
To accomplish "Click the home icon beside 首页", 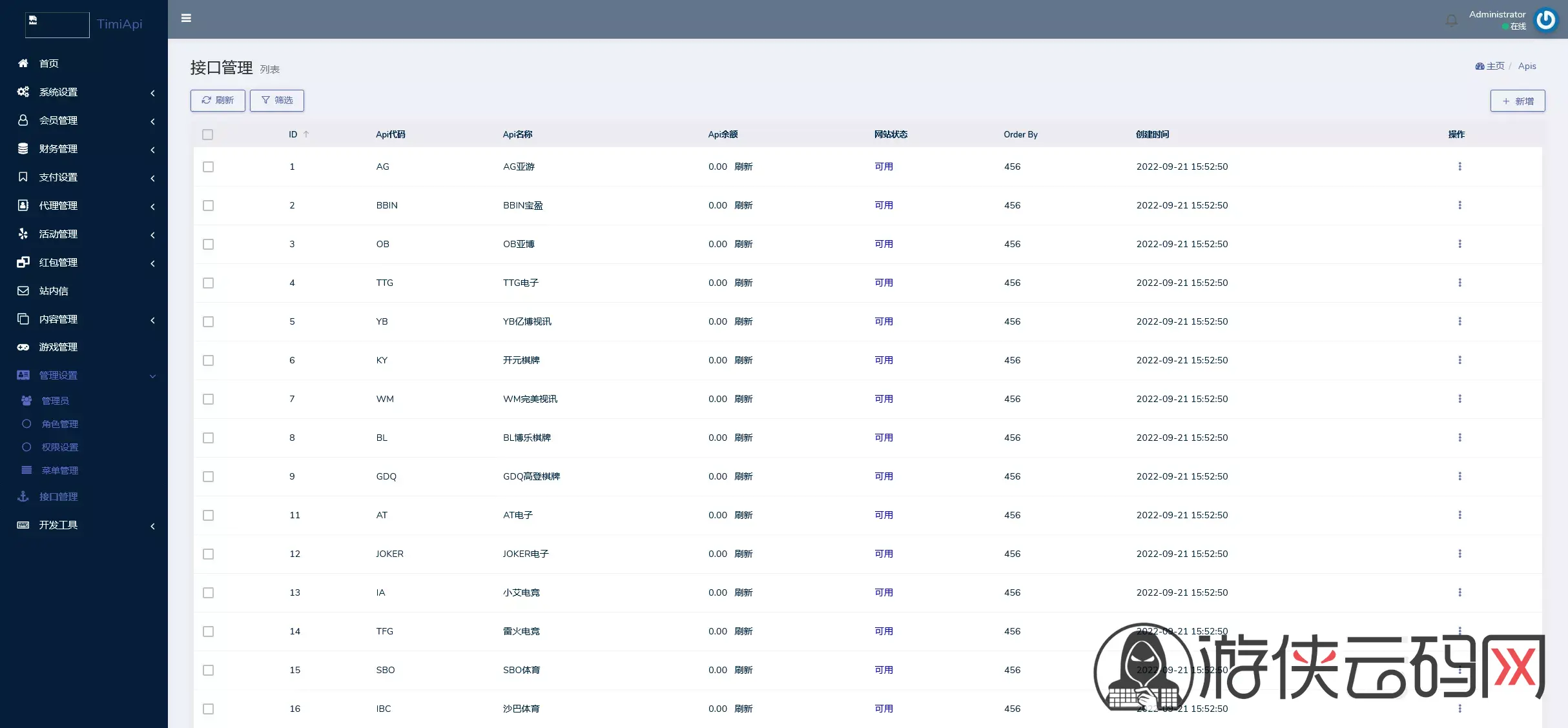I will [23, 63].
